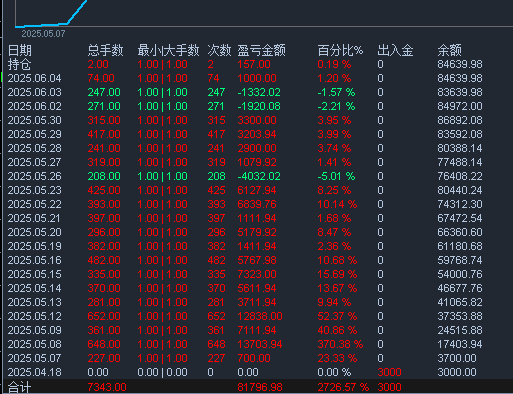Select the 持仓 row label
Image resolution: width=513 pixels, height=394 pixels.
pyautogui.click(x=20, y=64)
